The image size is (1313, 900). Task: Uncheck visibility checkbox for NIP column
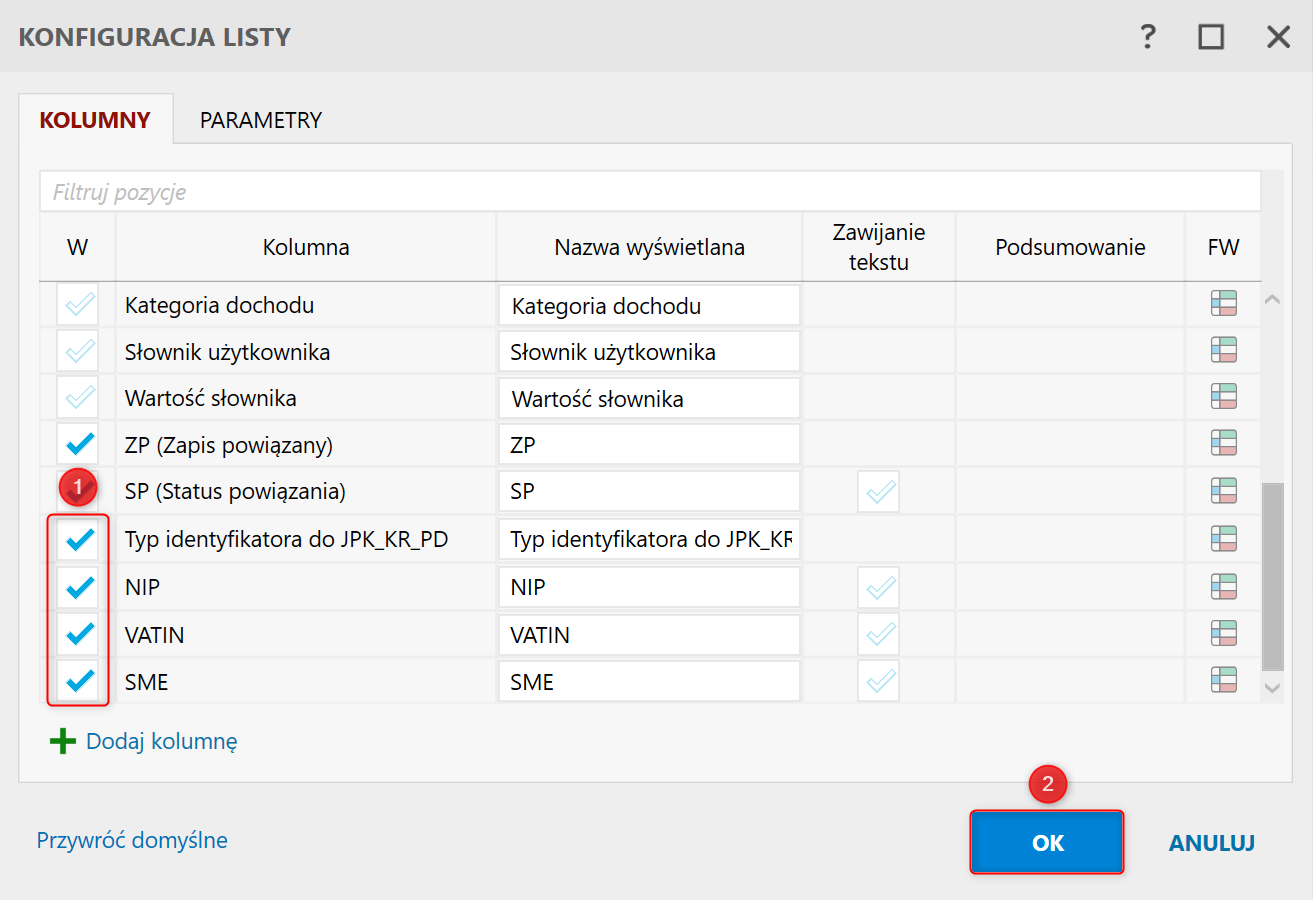(78, 587)
